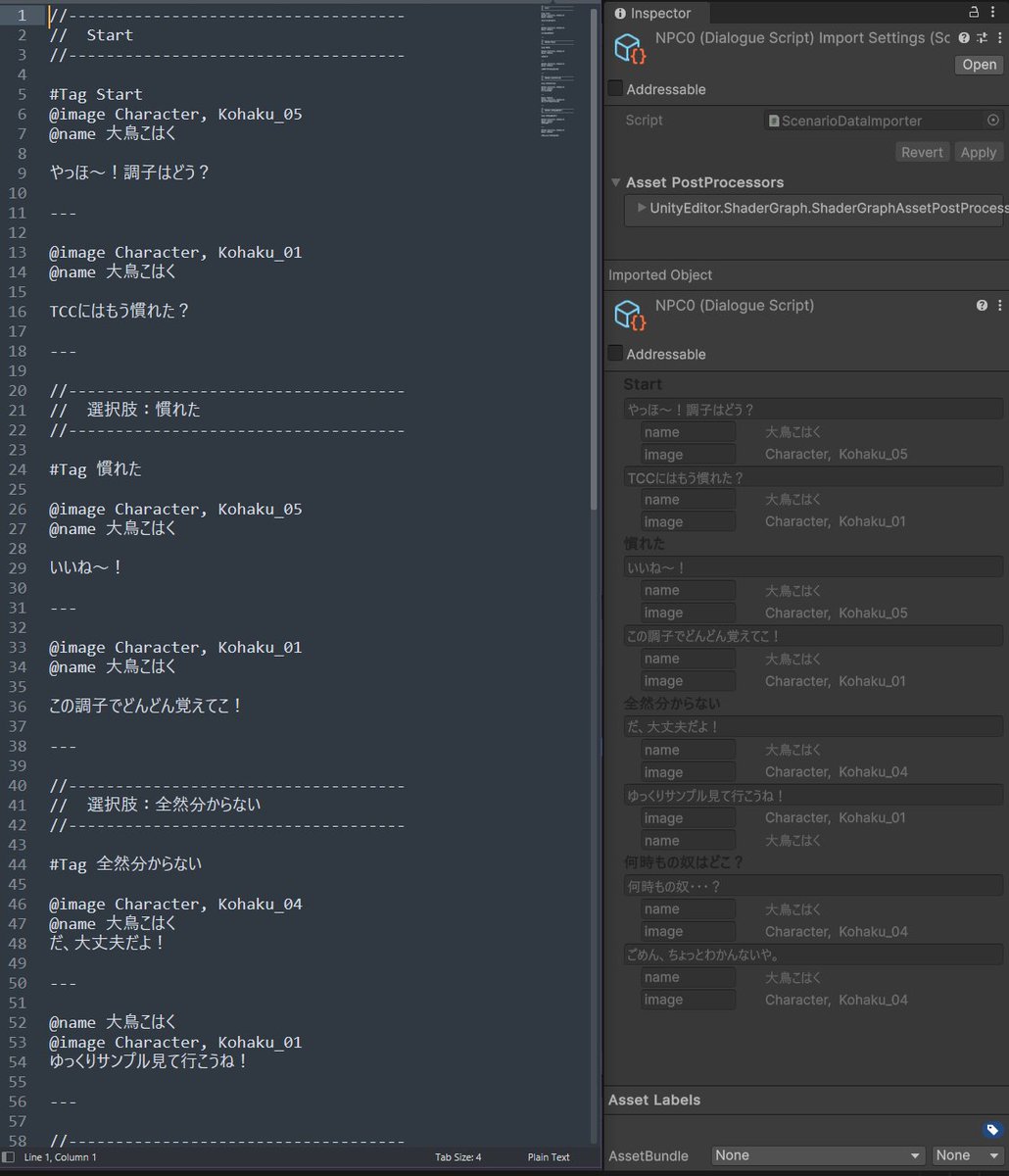Open help for the imported NPC0 Dialogue Script
Viewport: 1009px width, 1176px height.
(982, 306)
